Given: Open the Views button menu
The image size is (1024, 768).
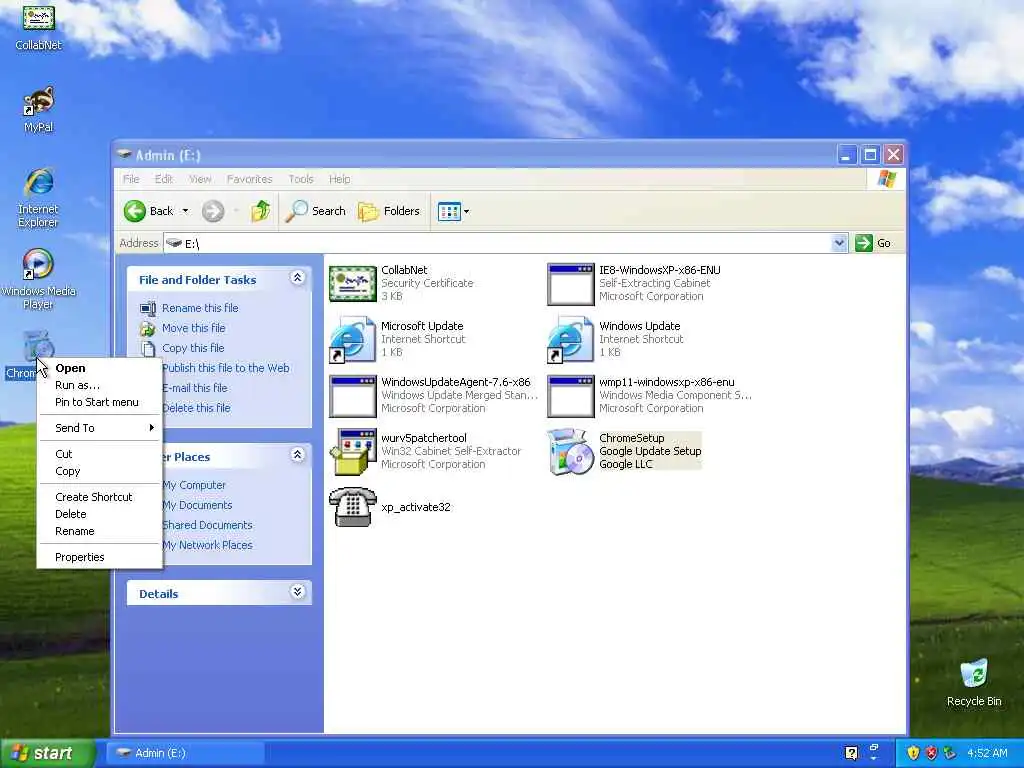Looking at the screenshot, I should (x=453, y=211).
